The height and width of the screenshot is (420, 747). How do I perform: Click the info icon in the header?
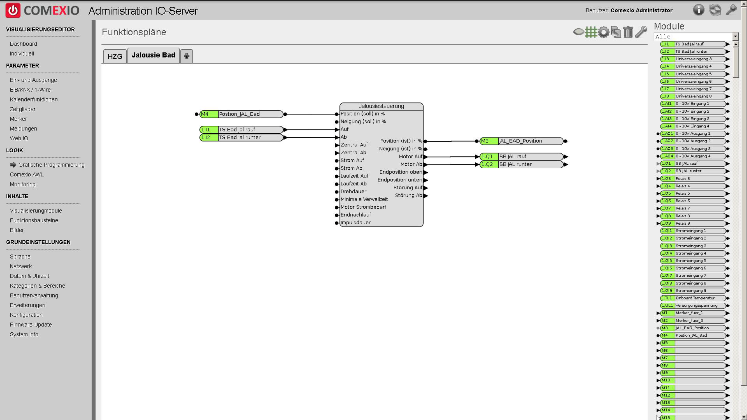click(x=700, y=10)
